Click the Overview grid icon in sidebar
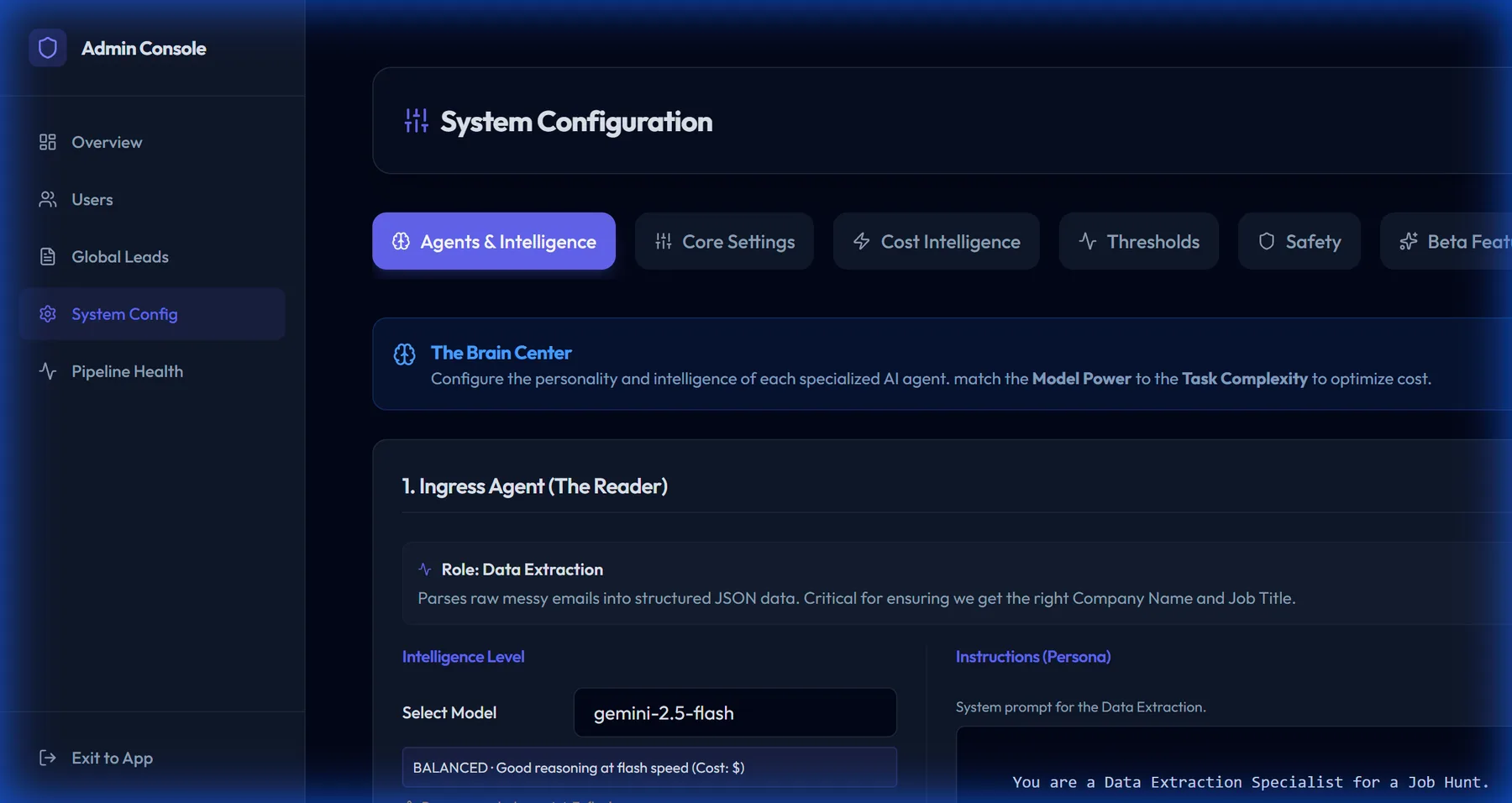This screenshot has height=803, width=1512. pyautogui.click(x=48, y=142)
